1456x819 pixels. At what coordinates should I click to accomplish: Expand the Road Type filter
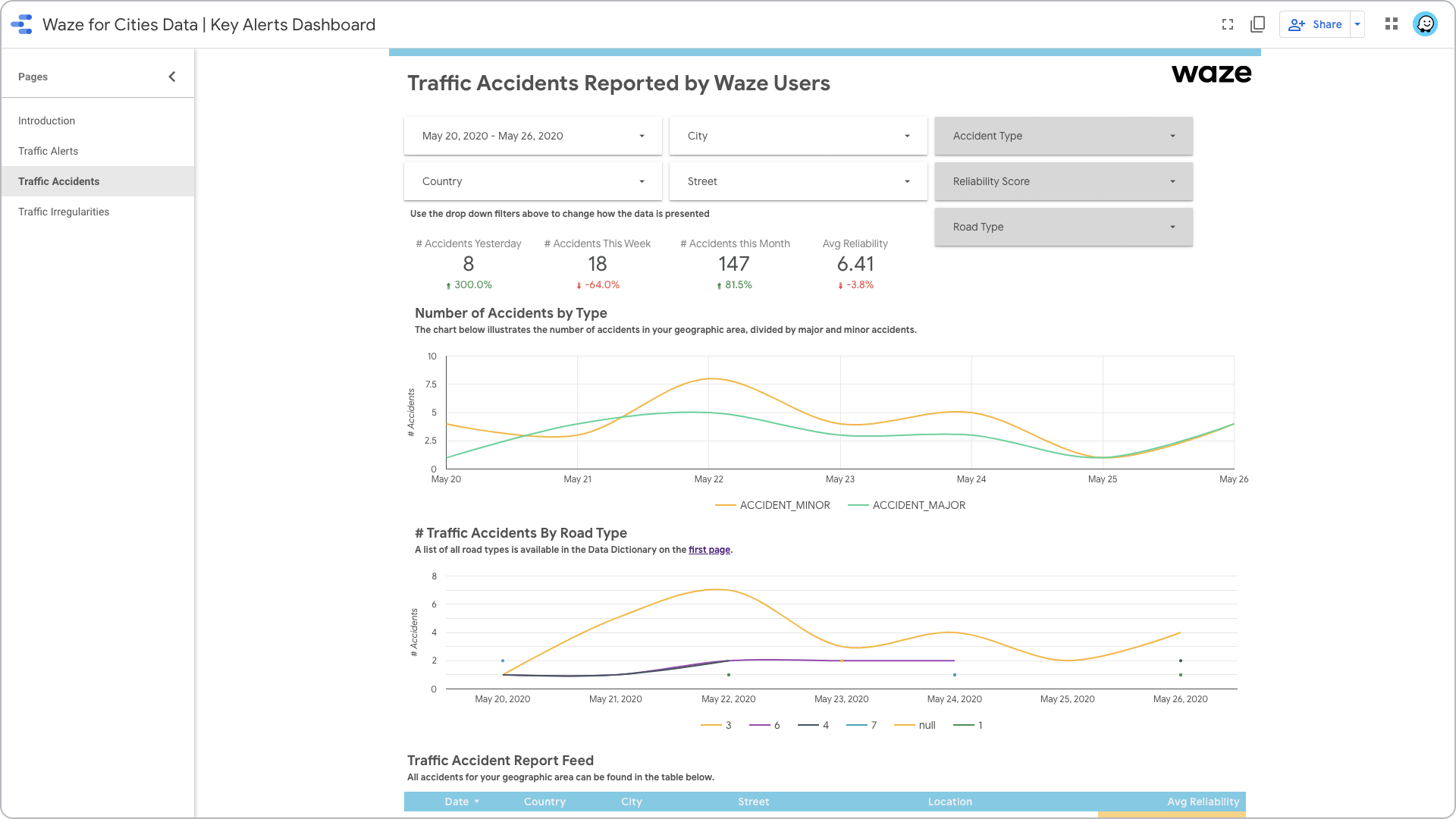1064,227
